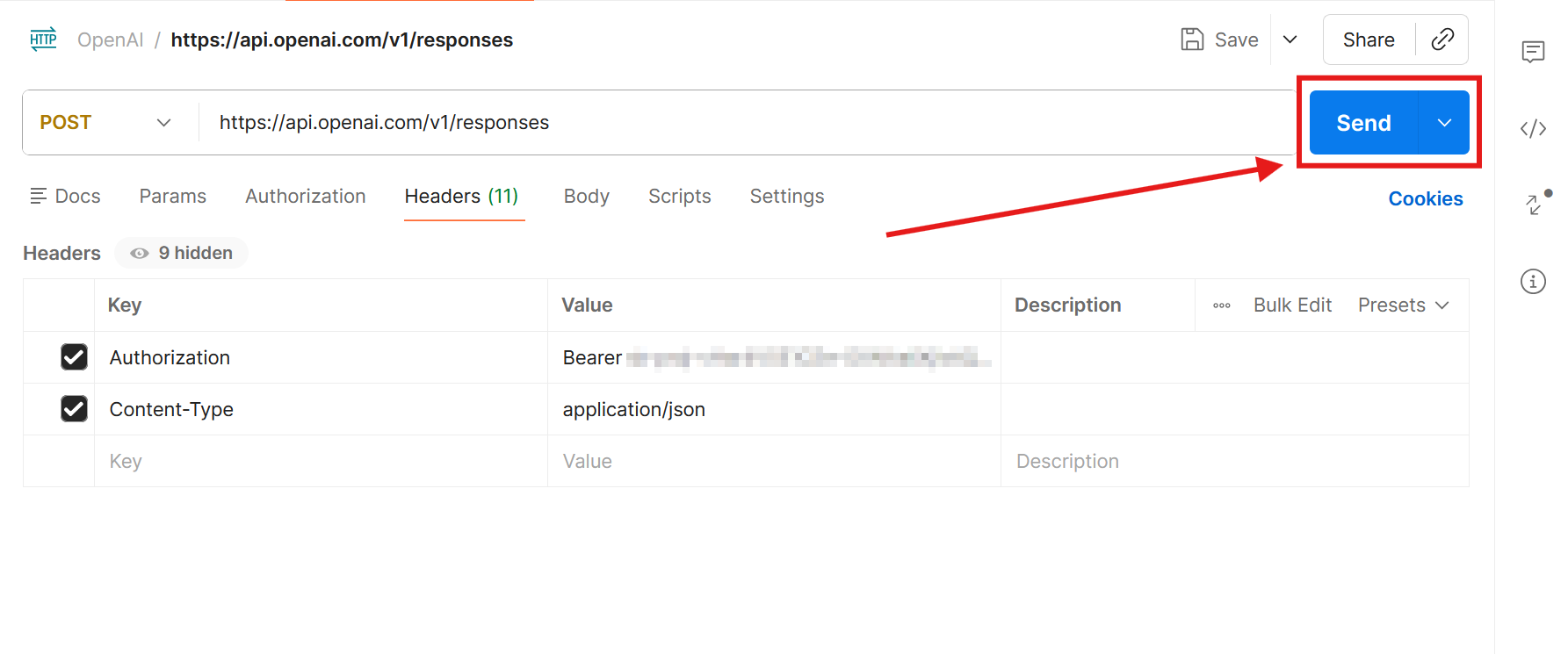The width and height of the screenshot is (1568, 654).
Task: Open the Presets dropdown
Action: (1402, 305)
